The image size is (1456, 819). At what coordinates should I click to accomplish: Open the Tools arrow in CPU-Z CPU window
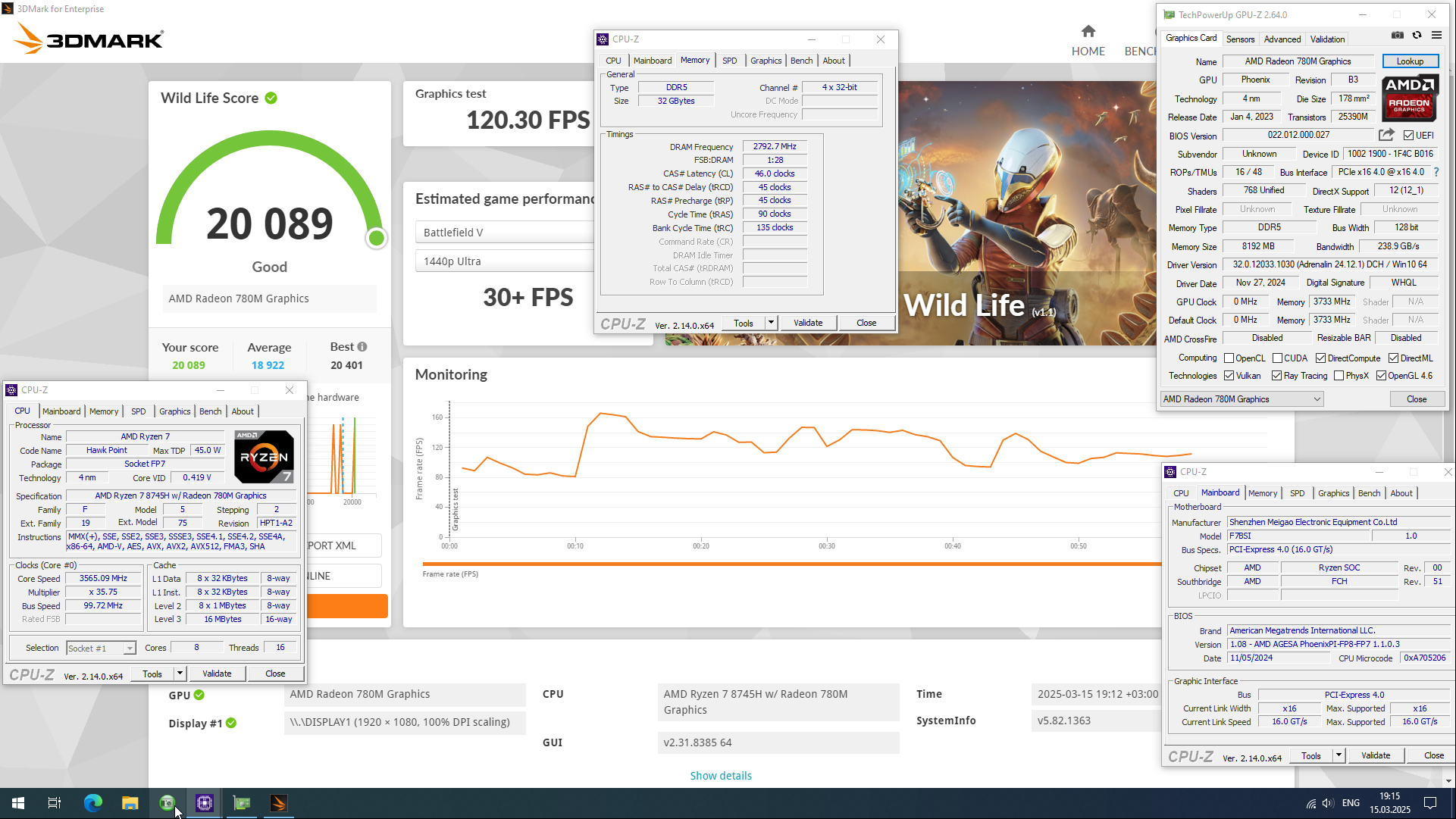180,674
